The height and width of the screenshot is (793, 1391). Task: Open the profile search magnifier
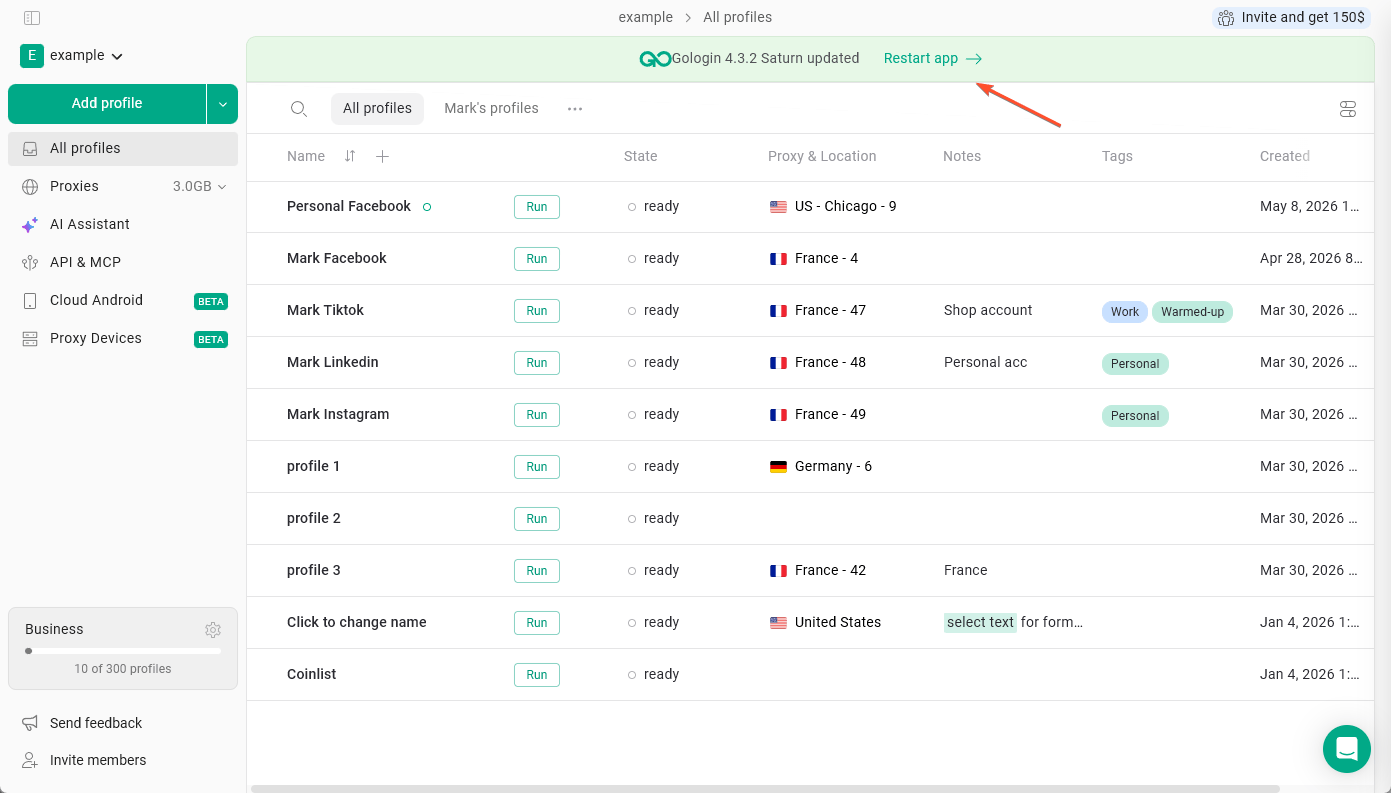pos(298,109)
